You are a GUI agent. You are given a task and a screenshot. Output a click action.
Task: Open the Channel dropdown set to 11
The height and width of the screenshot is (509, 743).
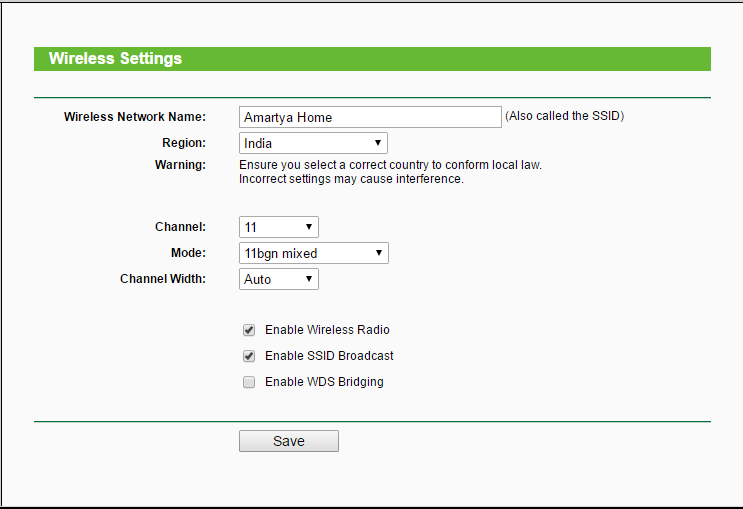(279, 227)
